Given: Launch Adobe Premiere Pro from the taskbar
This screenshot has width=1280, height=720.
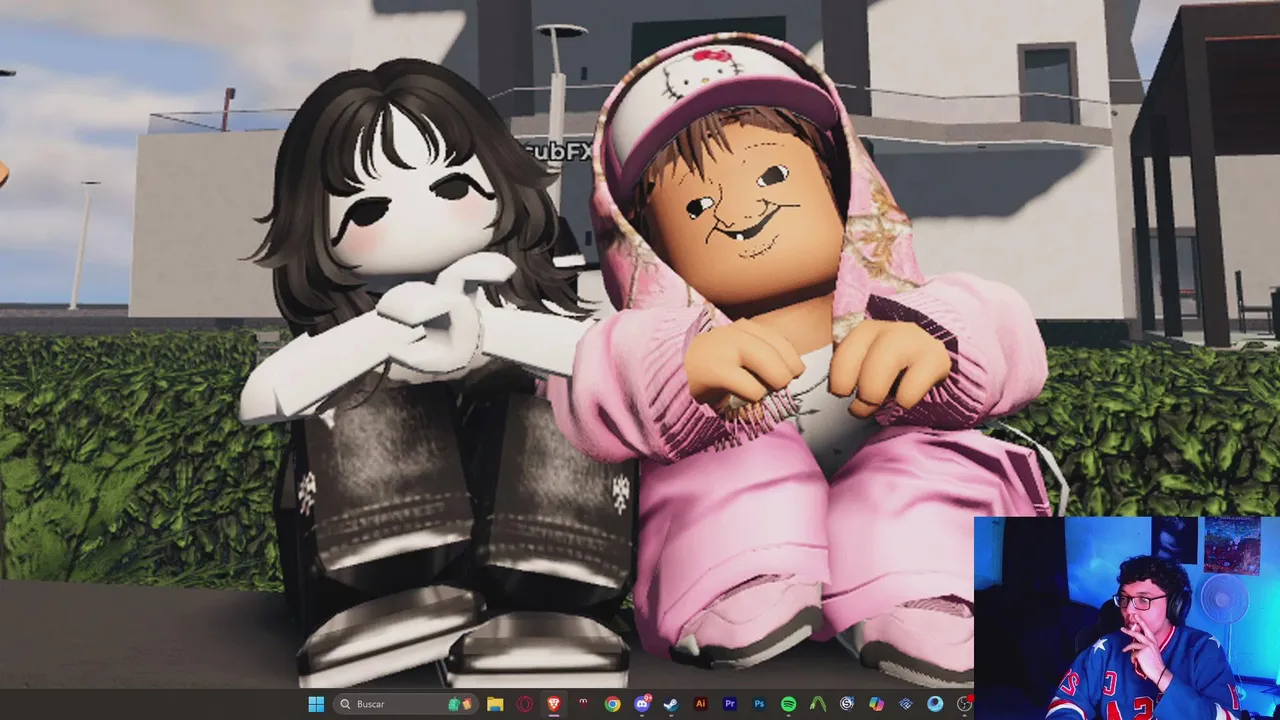Looking at the screenshot, I should (x=730, y=704).
